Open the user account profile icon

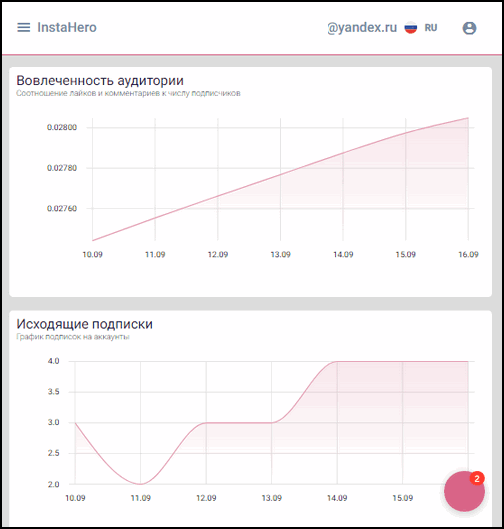[469, 28]
